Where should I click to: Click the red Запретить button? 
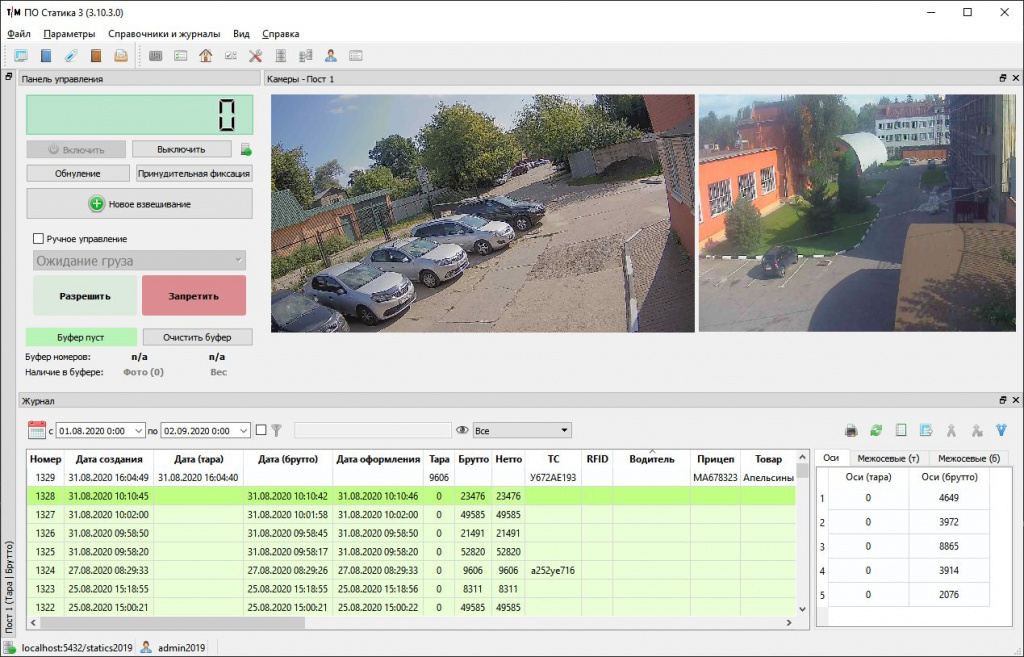point(193,296)
